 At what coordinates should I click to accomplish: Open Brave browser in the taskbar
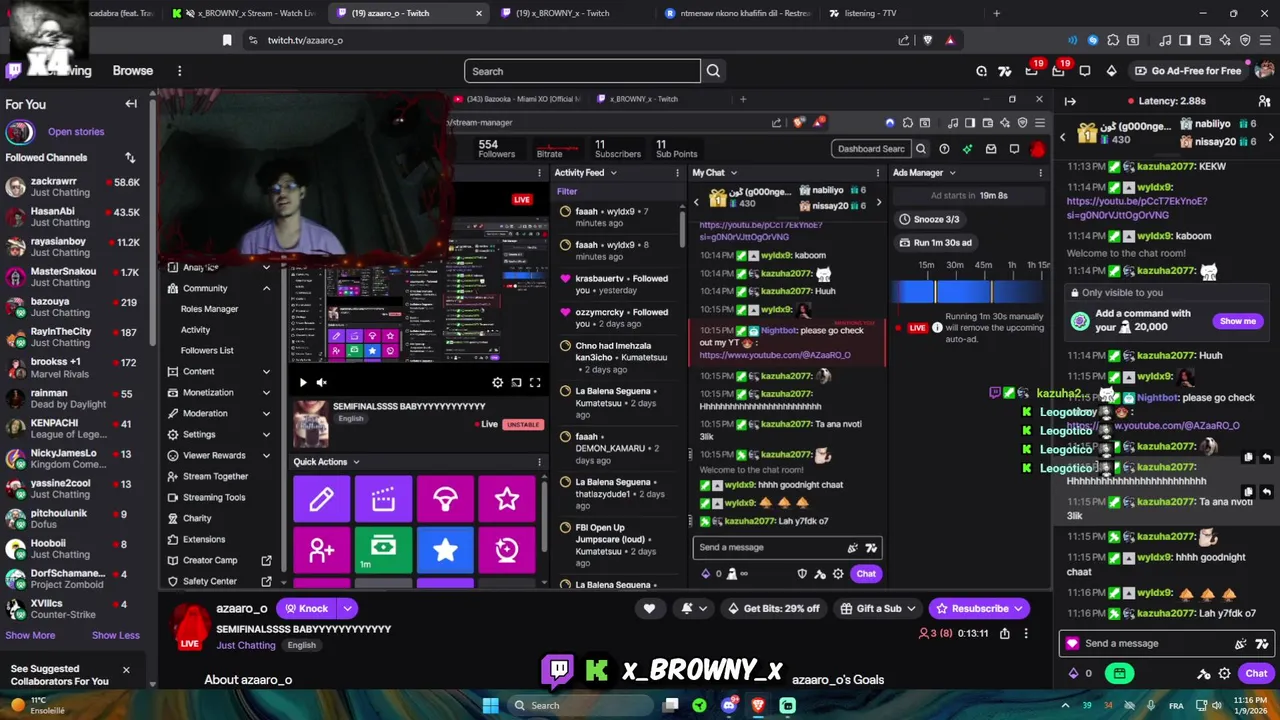[758, 705]
